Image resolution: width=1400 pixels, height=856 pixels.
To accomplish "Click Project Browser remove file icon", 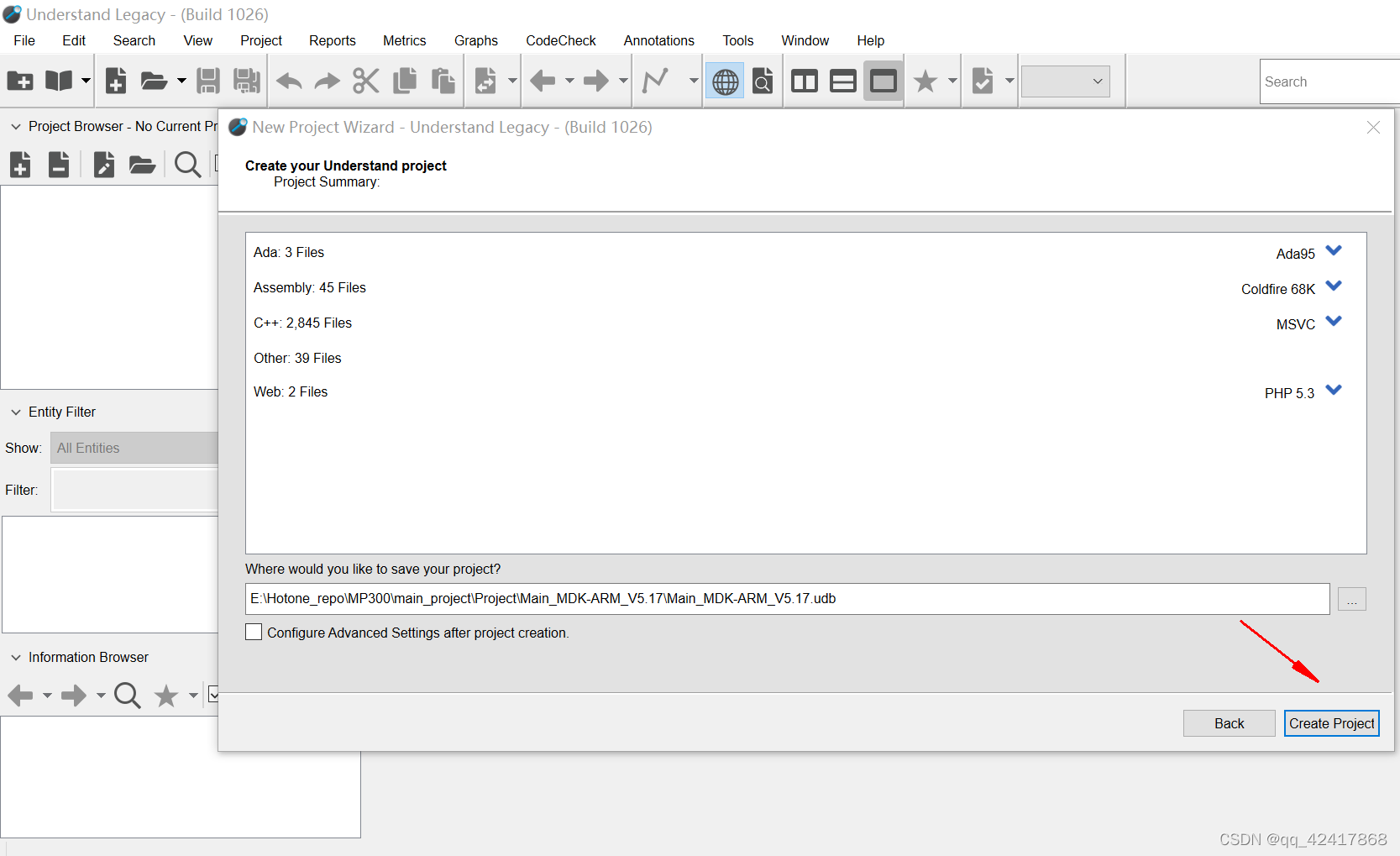I will tap(59, 164).
